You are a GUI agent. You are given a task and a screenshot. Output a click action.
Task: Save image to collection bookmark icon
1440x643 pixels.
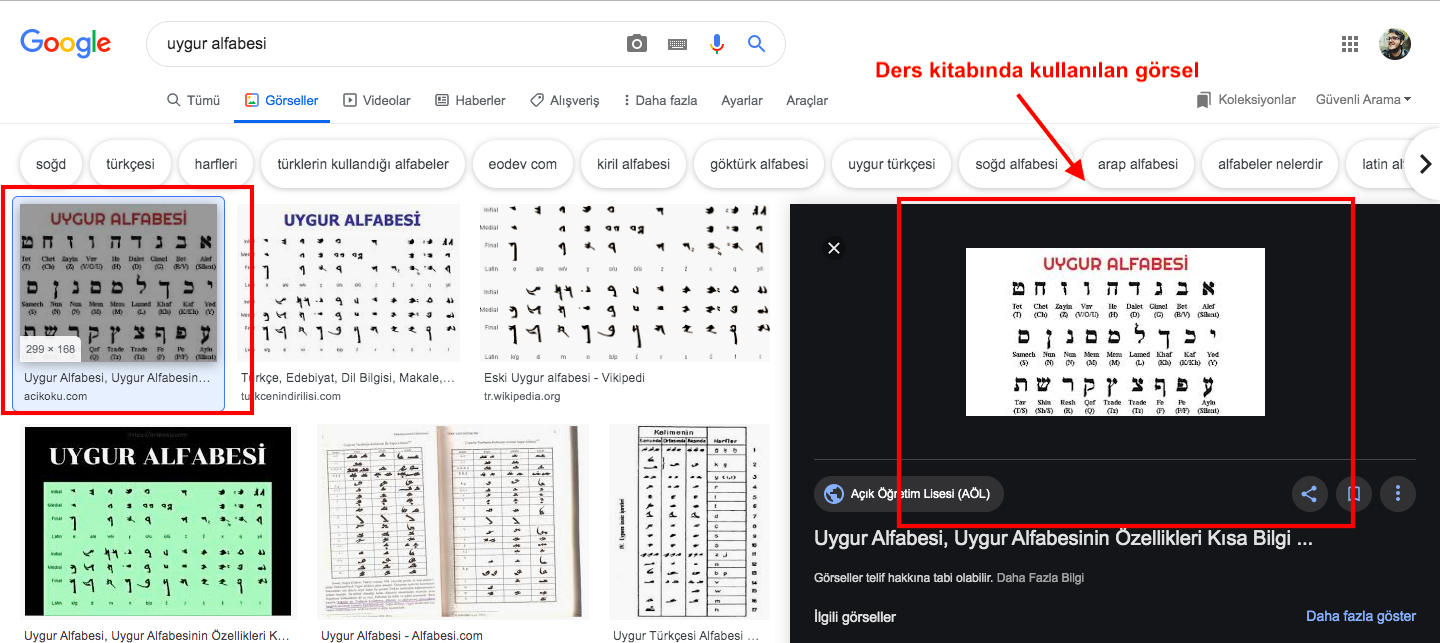pos(1353,493)
